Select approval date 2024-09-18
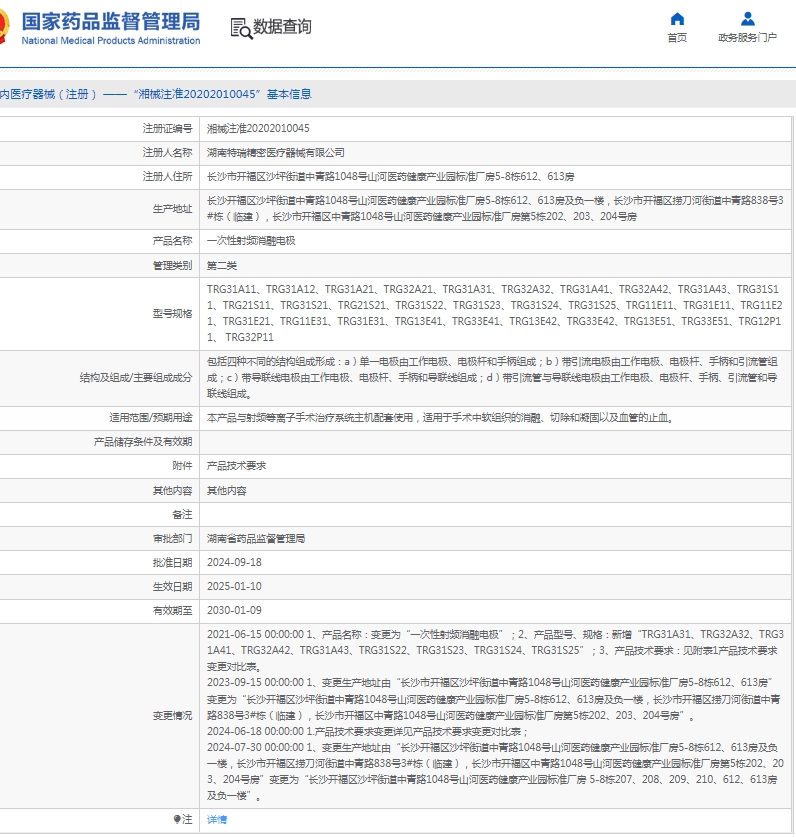 [x=234, y=563]
